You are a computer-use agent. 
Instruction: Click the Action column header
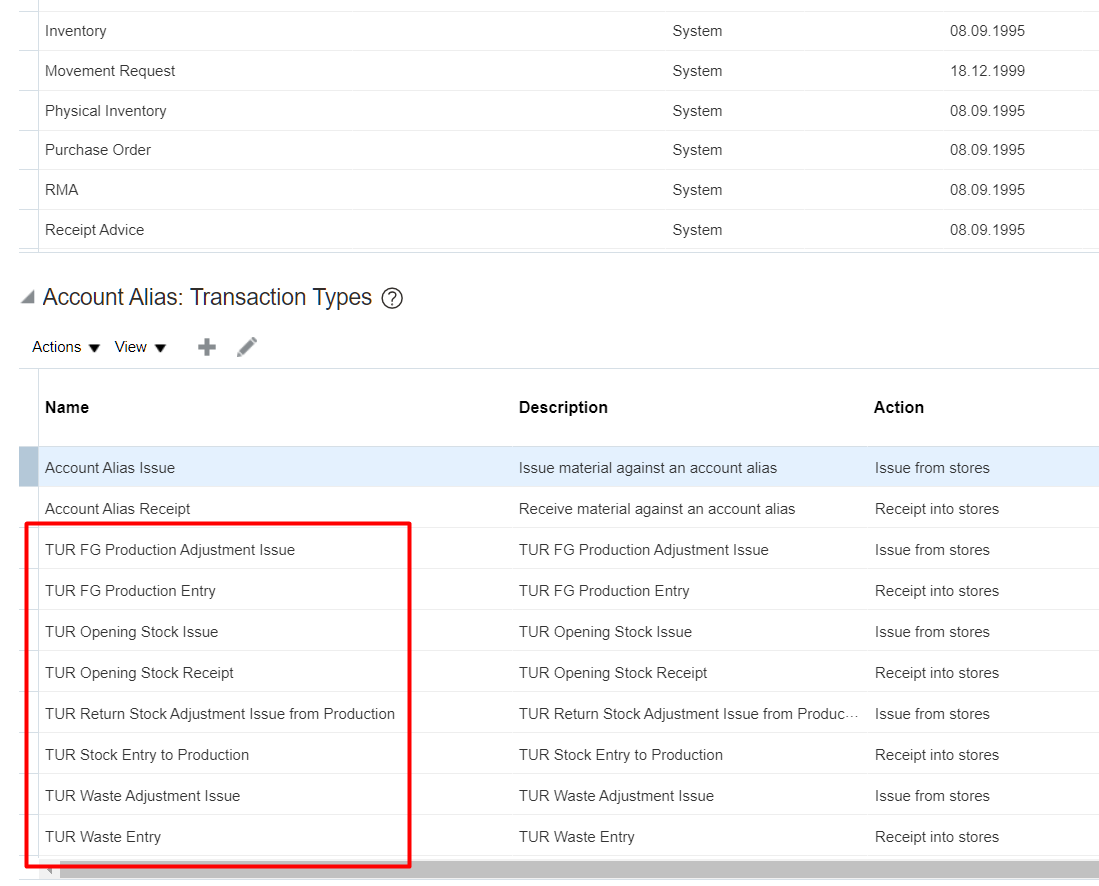click(x=898, y=407)
